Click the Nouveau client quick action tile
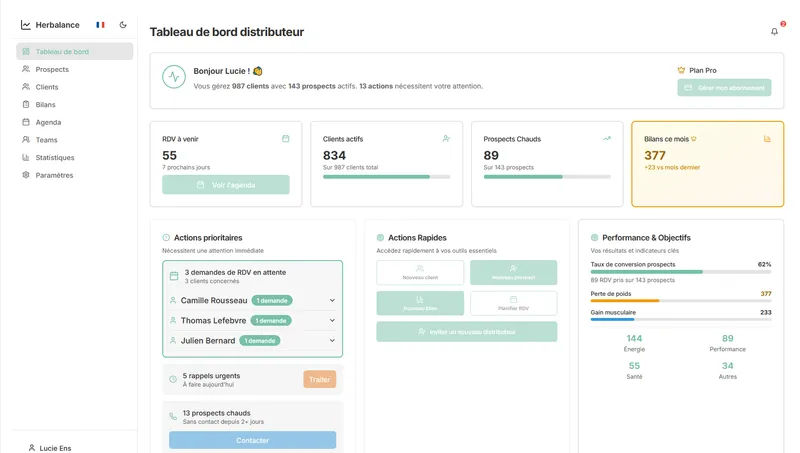Image resolution: width=800 pixels, height=453 pixels. pos(420,272)
